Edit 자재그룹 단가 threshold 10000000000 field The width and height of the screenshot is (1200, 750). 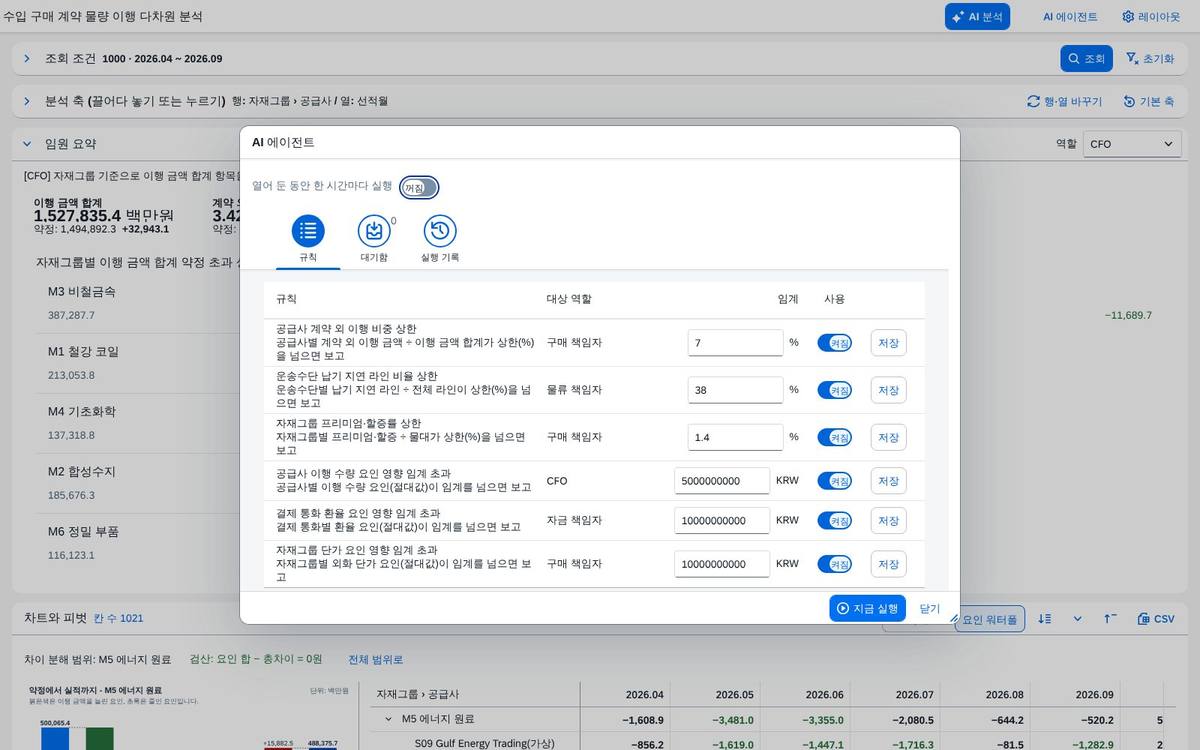722,564
